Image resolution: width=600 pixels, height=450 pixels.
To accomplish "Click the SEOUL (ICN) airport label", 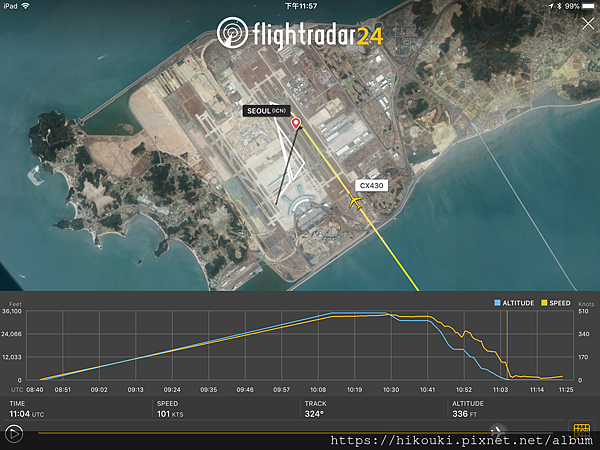I will (266, 111).
